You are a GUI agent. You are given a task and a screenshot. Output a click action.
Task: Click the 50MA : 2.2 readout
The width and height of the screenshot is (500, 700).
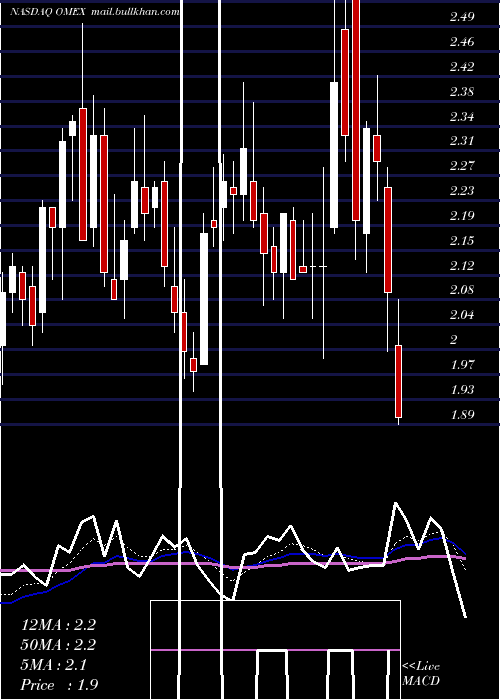[58, 645]
